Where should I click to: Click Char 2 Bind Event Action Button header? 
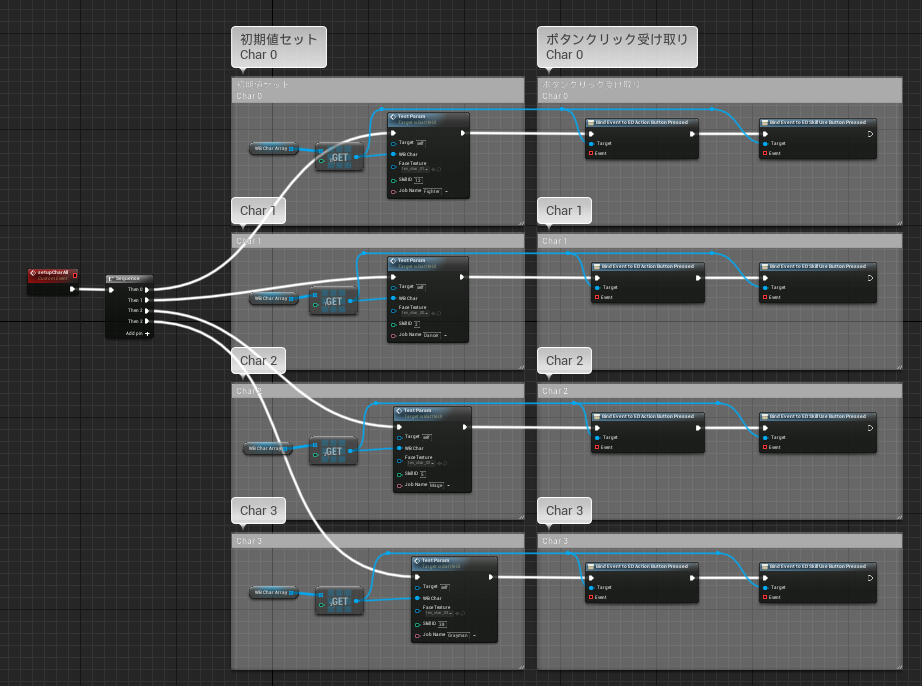pyautogui.click(x=648, y=416)
